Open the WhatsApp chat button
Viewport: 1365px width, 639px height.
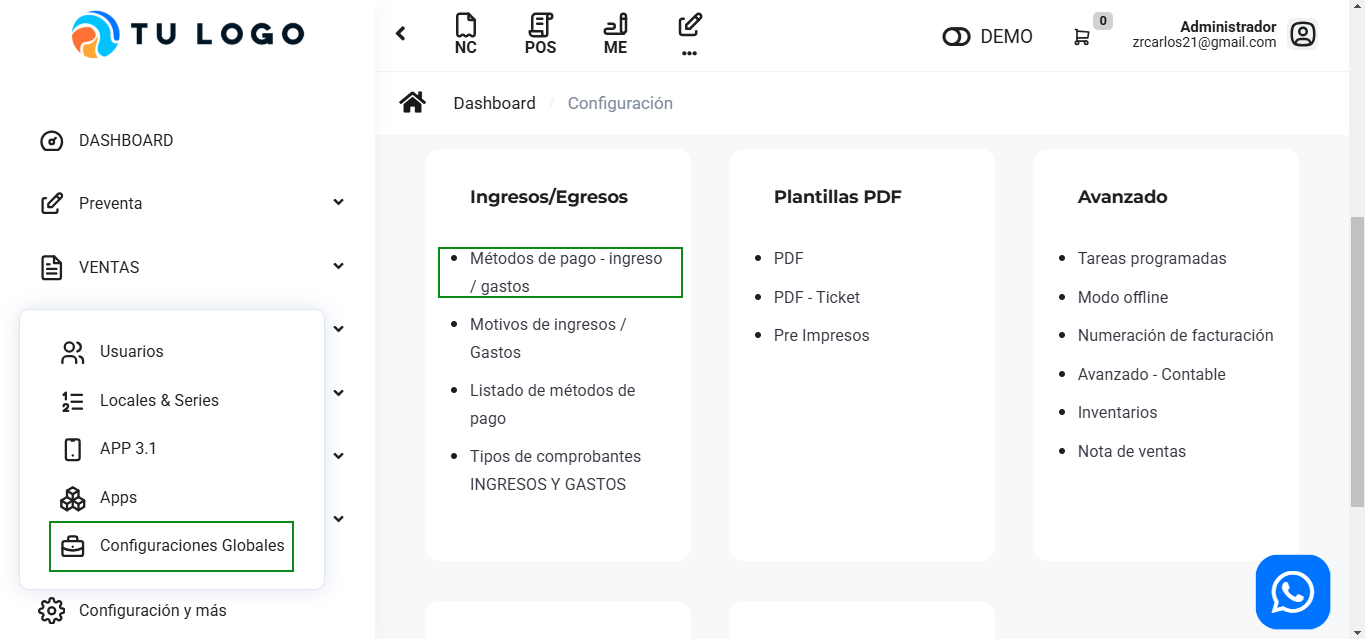tap(1292, 592)
